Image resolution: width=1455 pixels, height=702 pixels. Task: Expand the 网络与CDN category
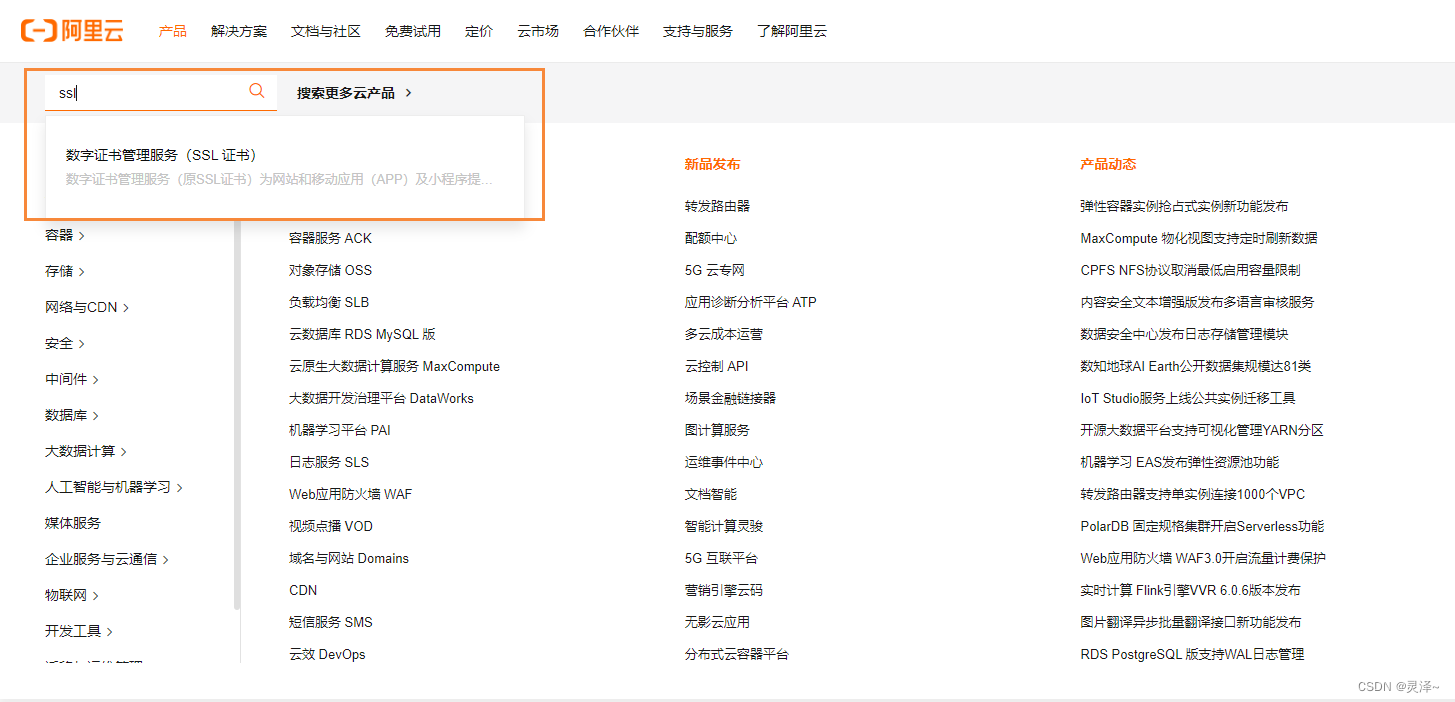87,307
